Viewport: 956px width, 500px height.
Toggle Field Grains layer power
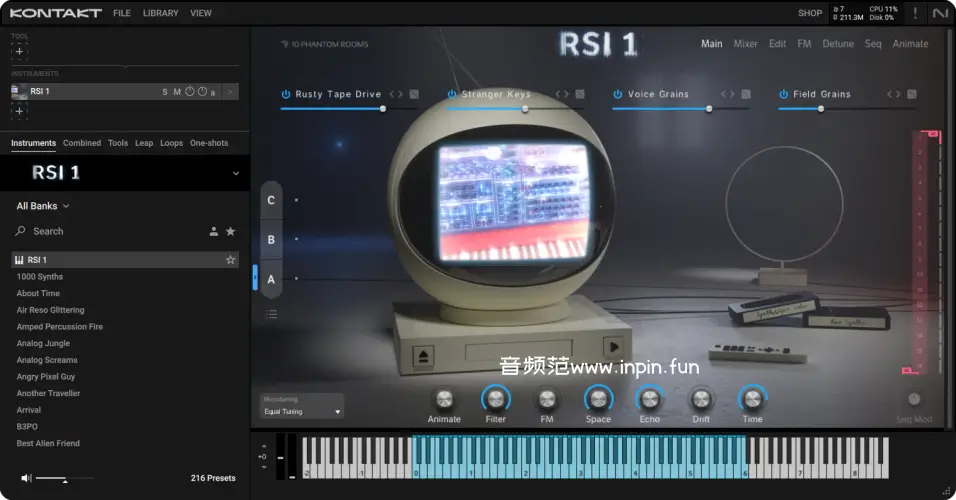(783, 94)
